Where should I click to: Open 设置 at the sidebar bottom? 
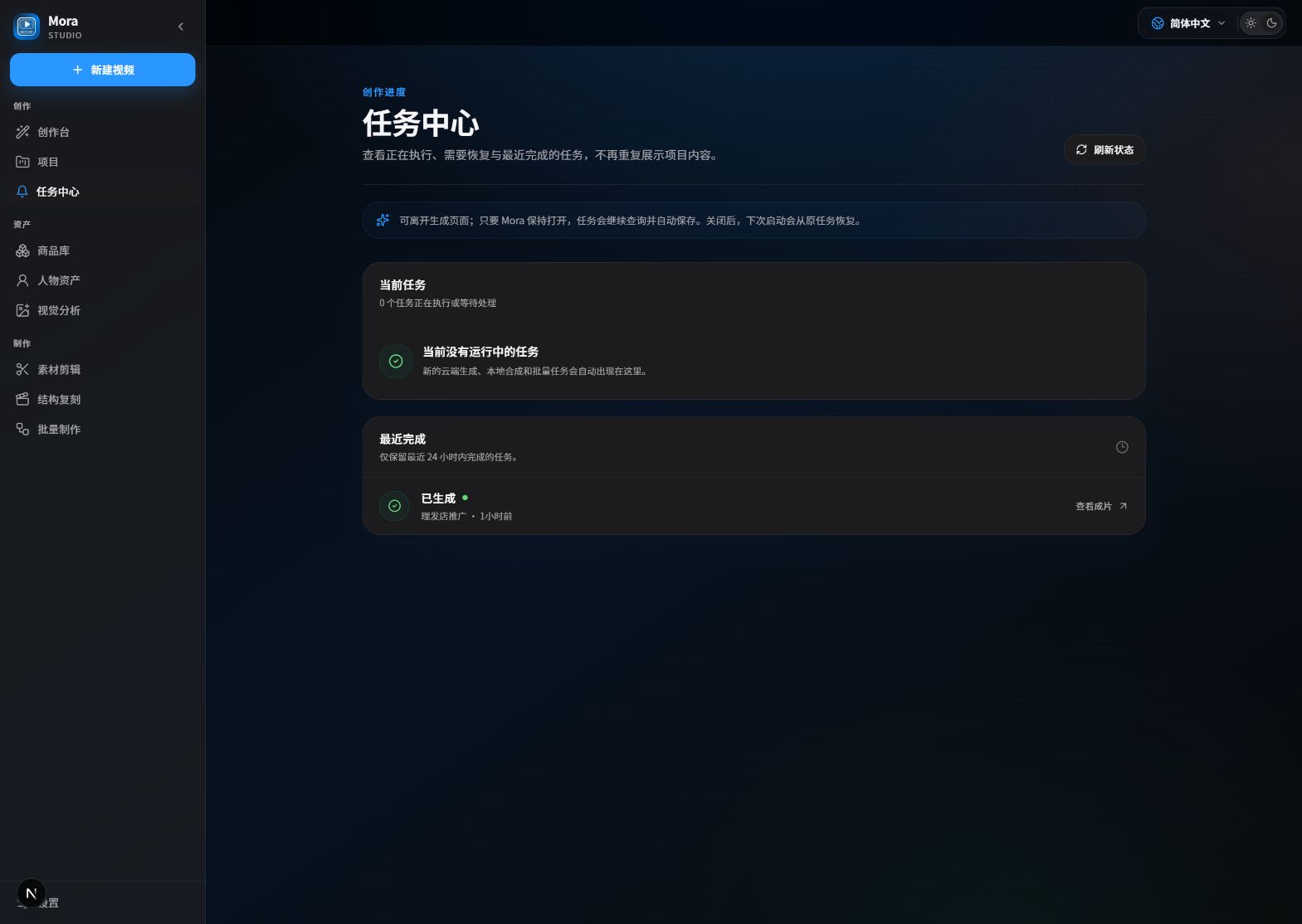tap(103, 902)
